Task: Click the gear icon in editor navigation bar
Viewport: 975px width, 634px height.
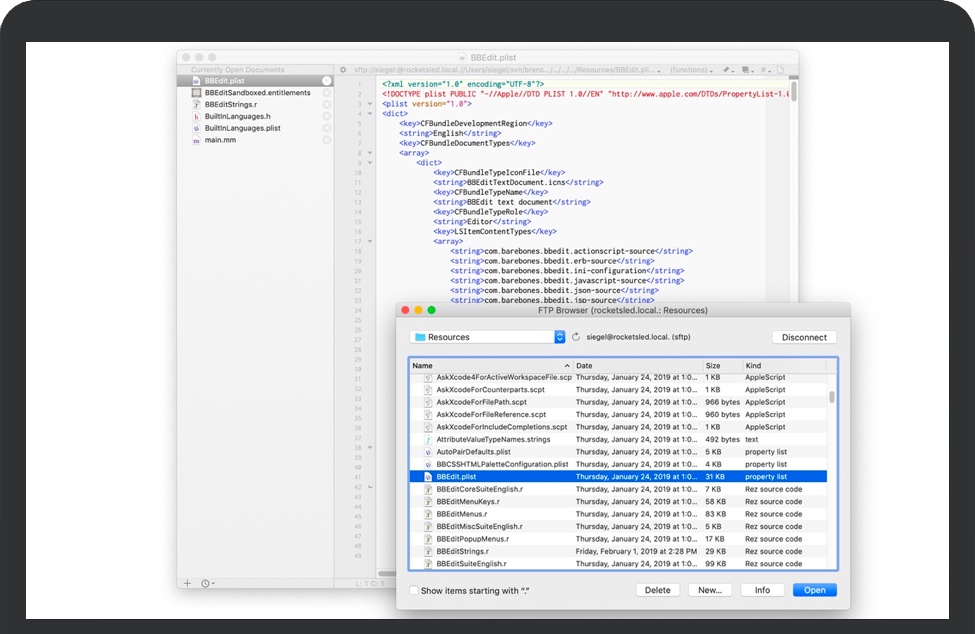Action: pos(343,70)
